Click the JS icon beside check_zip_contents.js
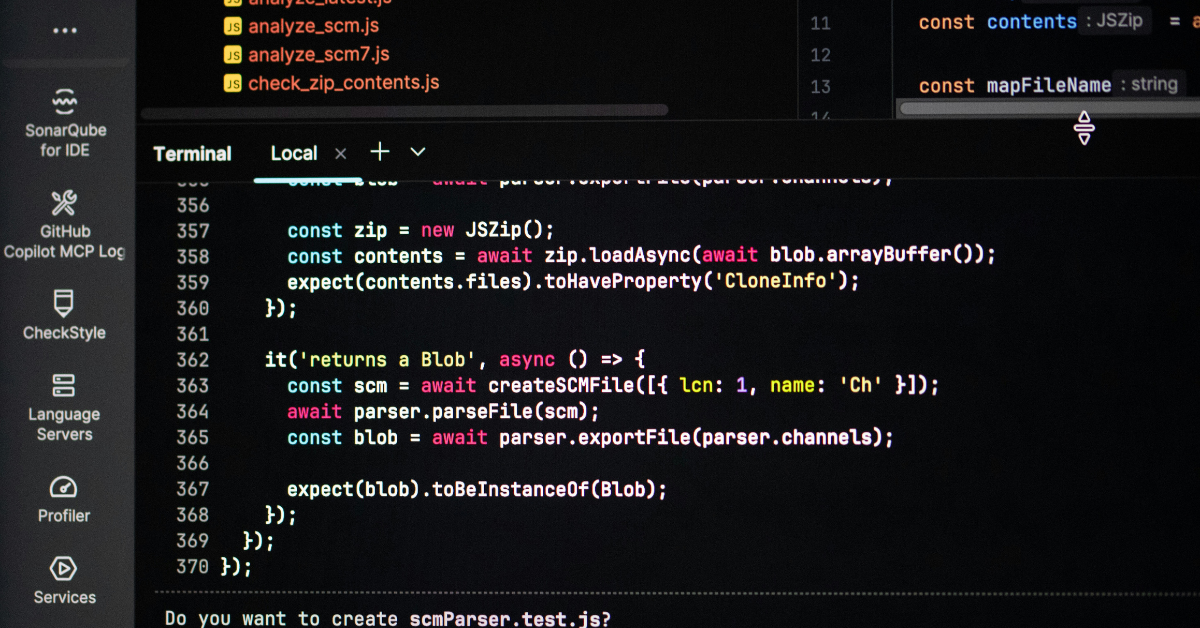1200x628 pixels. pos(232,83)
